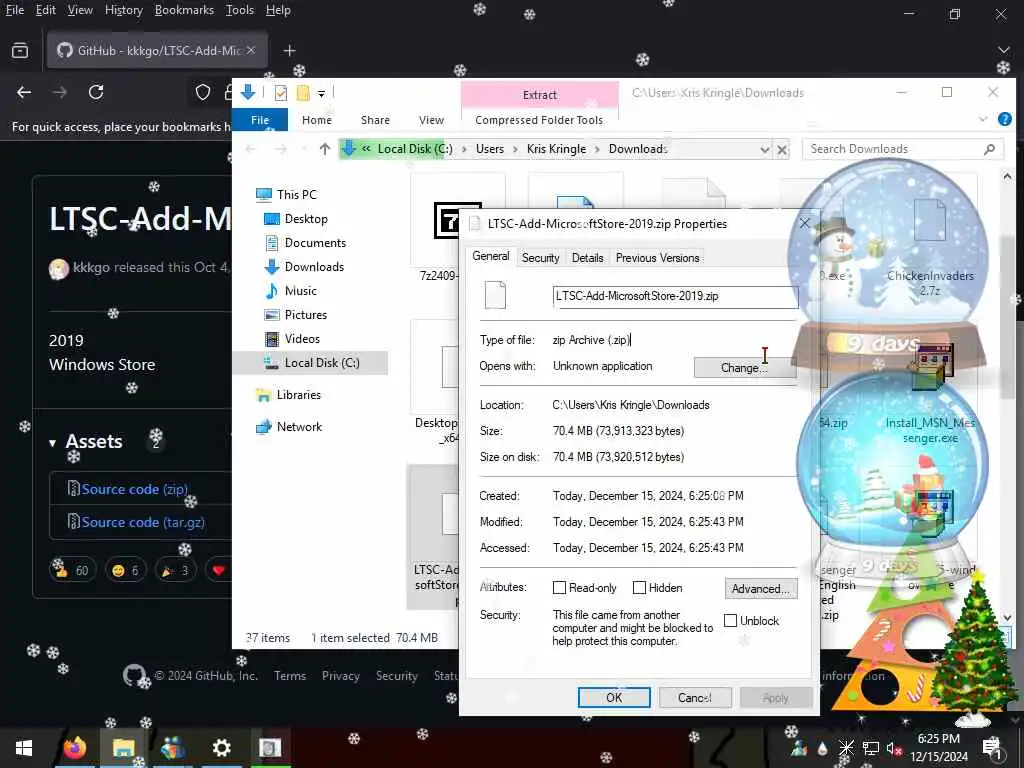The height and width of the screenshot is (768, 1024).
Task: Click OK in the Properties dialog
Action: (x=614, y=697)
